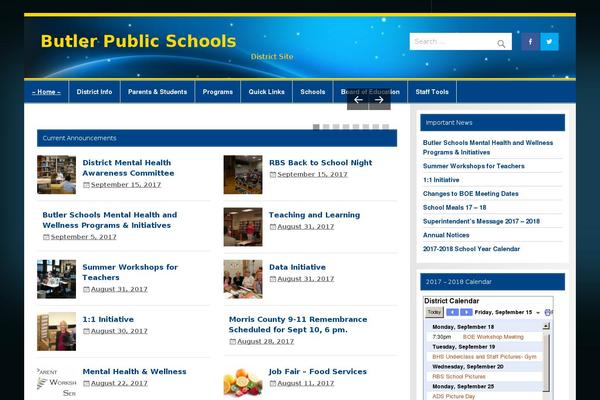Screen dimensions: 600x400
Task: Open Annual Notices link
Action: (x=446, y=235)
